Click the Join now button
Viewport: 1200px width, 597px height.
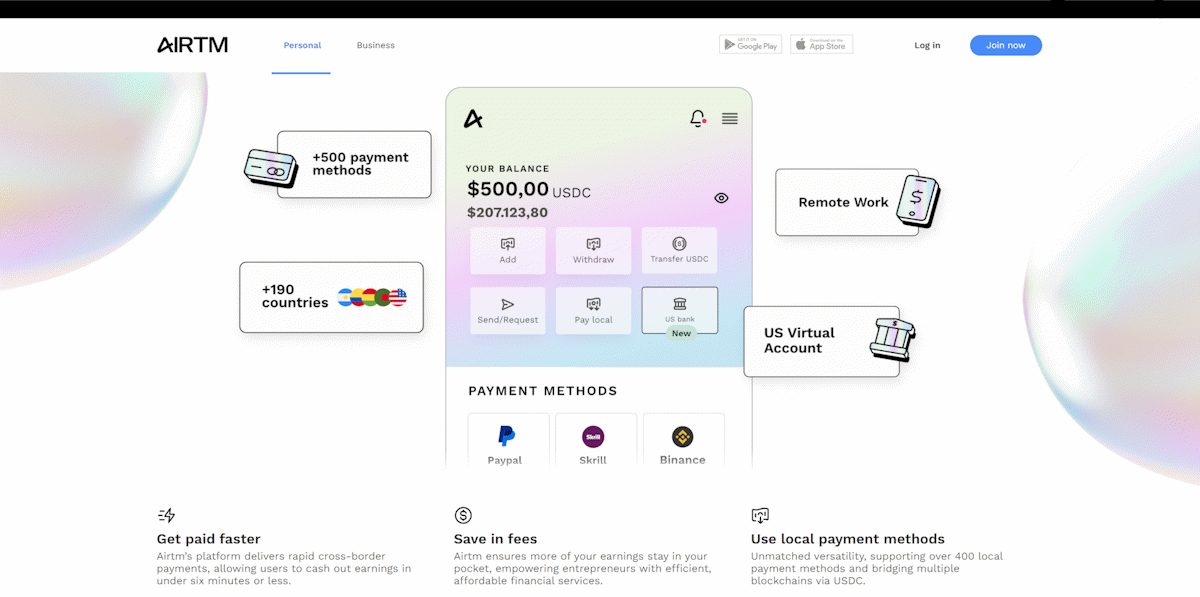[x=1005, y=45]
